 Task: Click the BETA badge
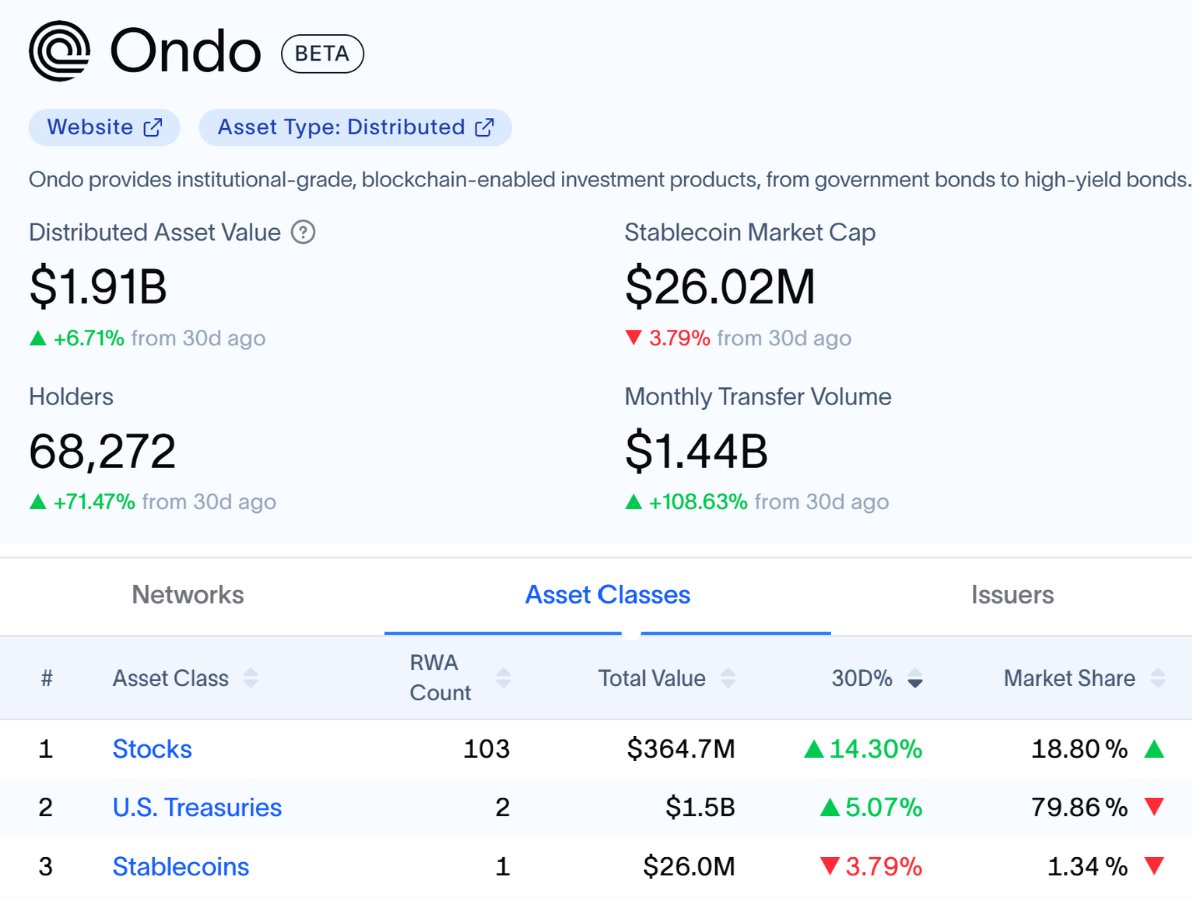pyautogui.click(x=322, y=54)
